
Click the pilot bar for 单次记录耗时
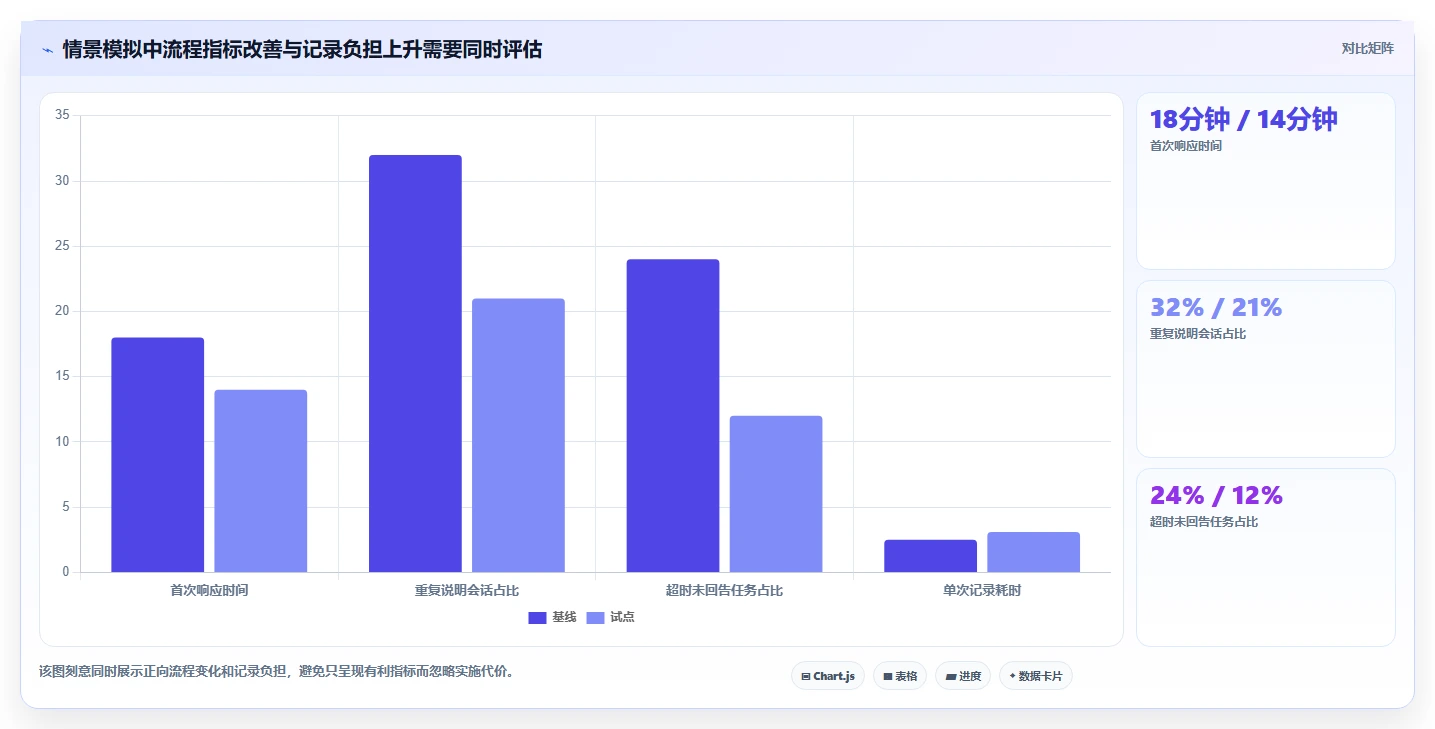pyautogui.click(x=1033, y=552)
